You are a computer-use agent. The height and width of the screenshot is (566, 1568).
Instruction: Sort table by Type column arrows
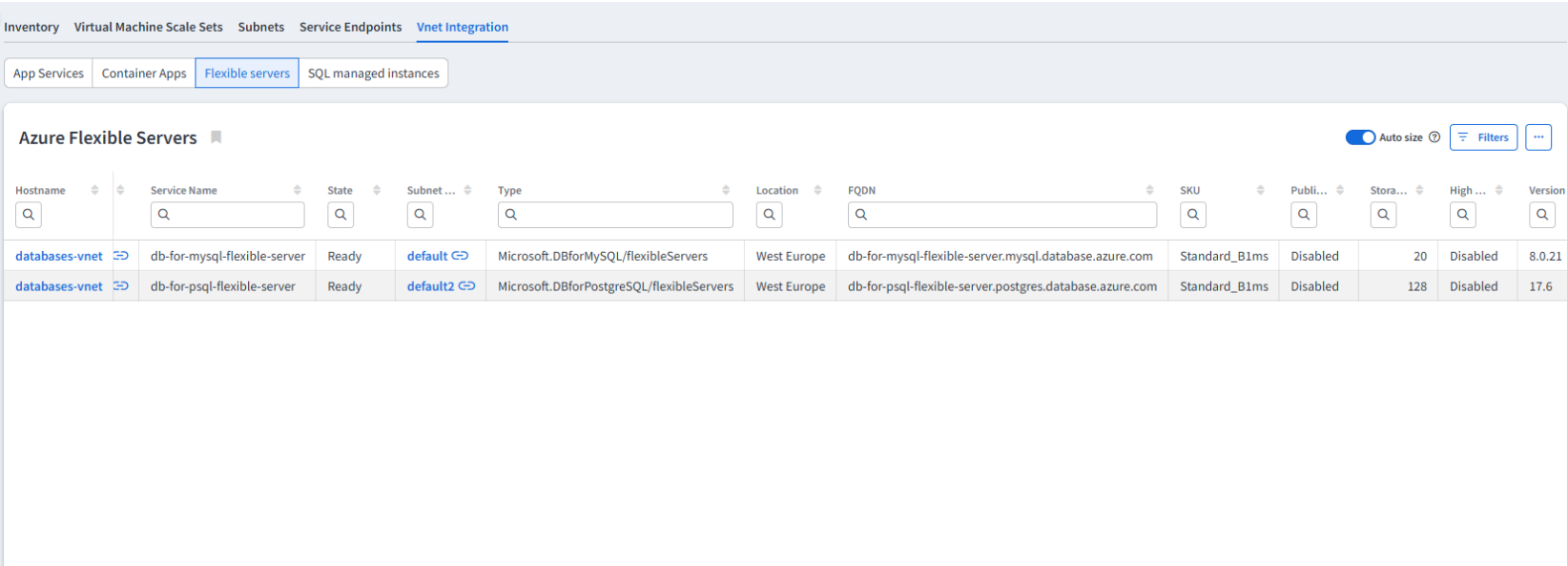tap(726, 190)
